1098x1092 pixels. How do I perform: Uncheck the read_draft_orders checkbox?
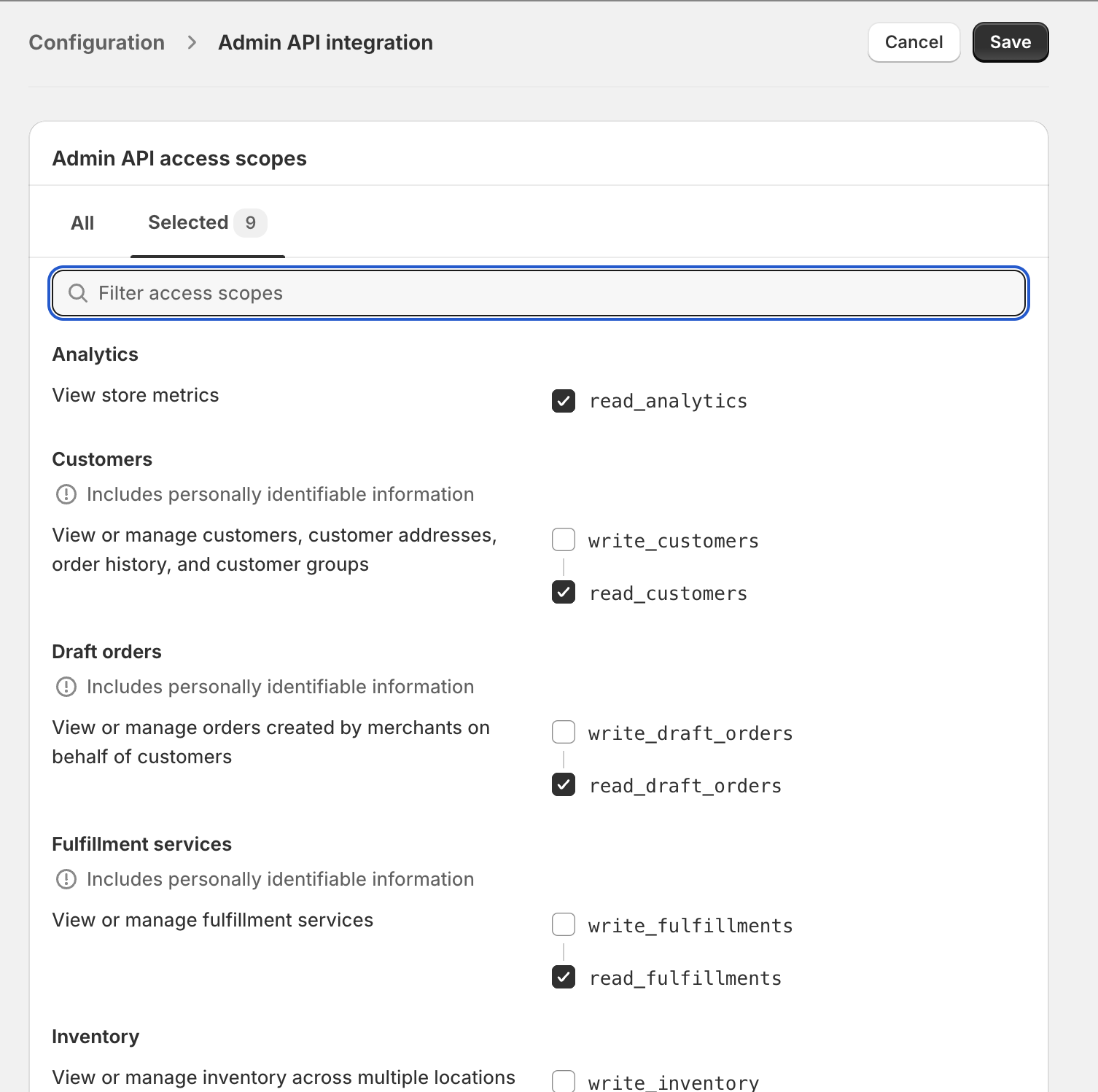click(x=564, y=784)
